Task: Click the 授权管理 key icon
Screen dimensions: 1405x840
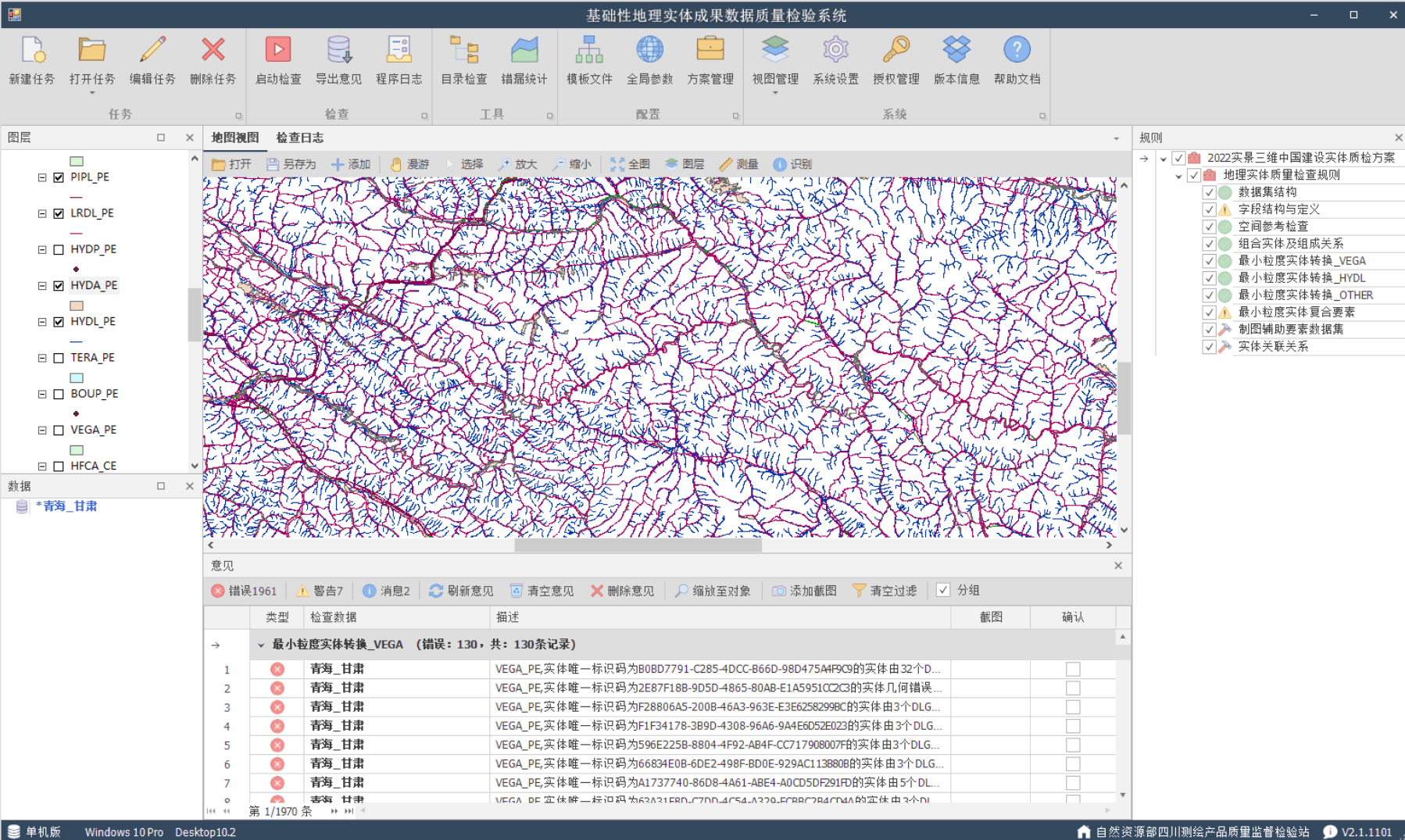Action: pyautogui.click(x=896, y=50)
